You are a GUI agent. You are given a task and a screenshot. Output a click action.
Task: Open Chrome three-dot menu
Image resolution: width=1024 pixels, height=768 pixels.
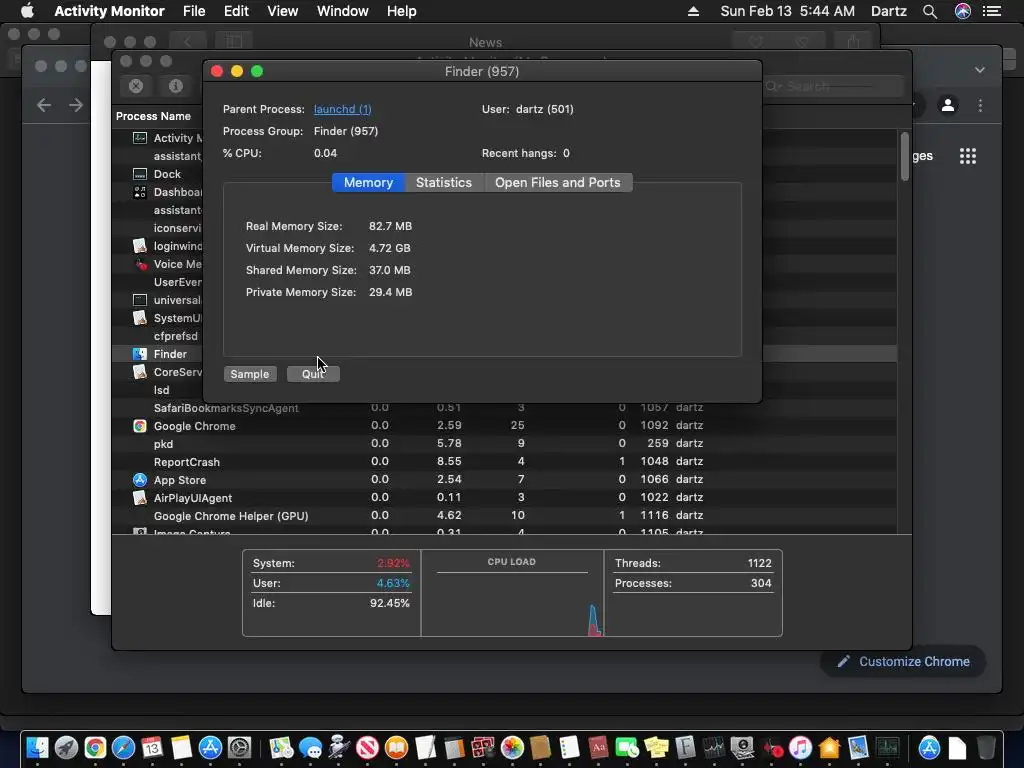coord(980,105)
